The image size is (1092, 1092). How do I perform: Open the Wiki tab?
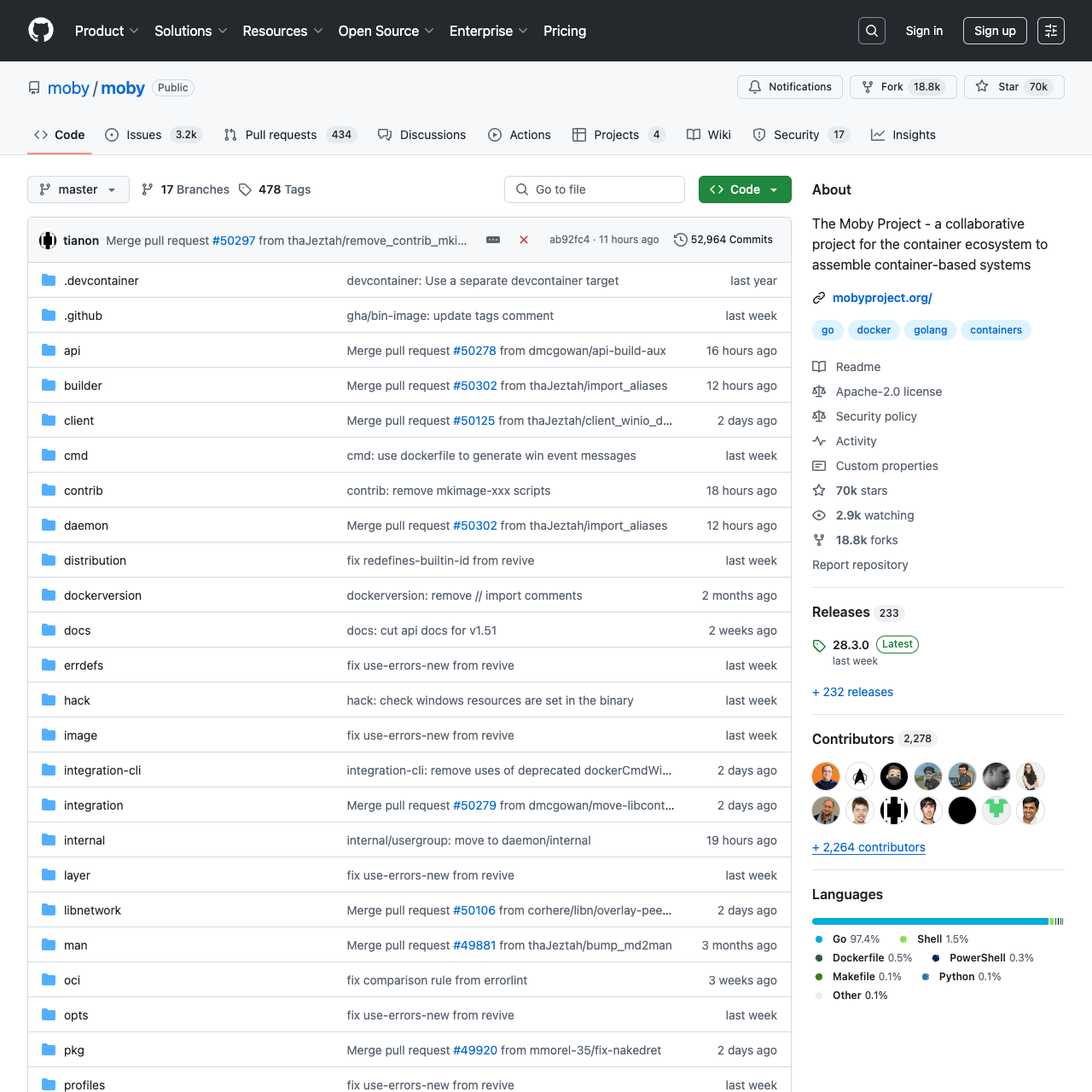pos(709,135)
